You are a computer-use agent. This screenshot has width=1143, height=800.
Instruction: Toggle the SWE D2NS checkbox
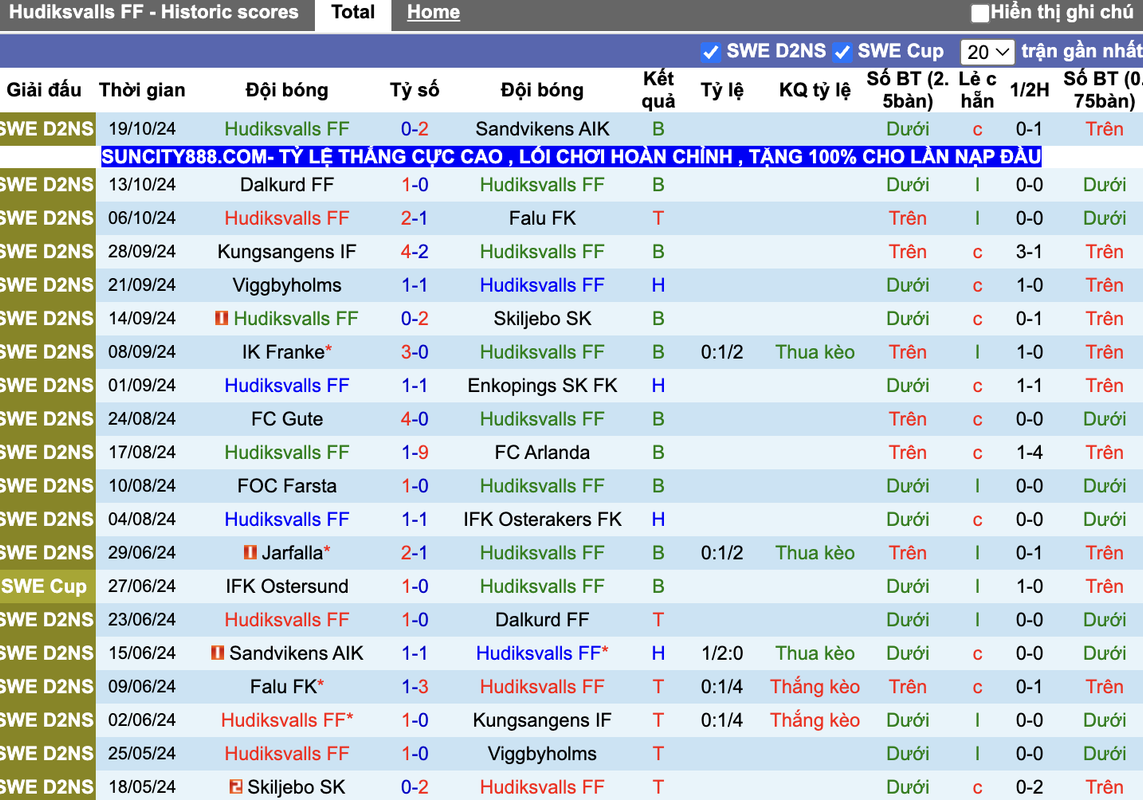(710, 52)
